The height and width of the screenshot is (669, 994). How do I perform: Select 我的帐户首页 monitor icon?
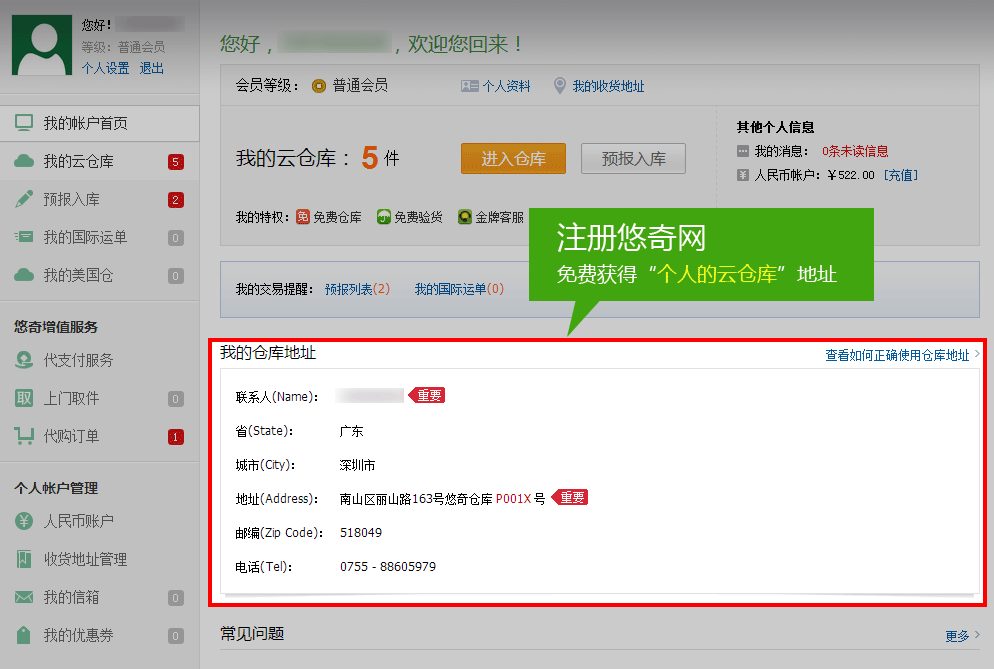click(24, 123)
